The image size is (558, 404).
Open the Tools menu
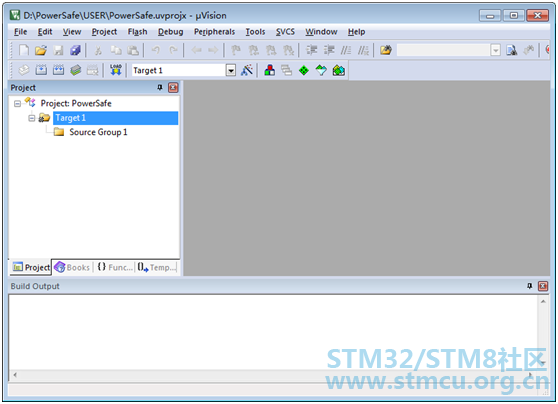[255, 32]
